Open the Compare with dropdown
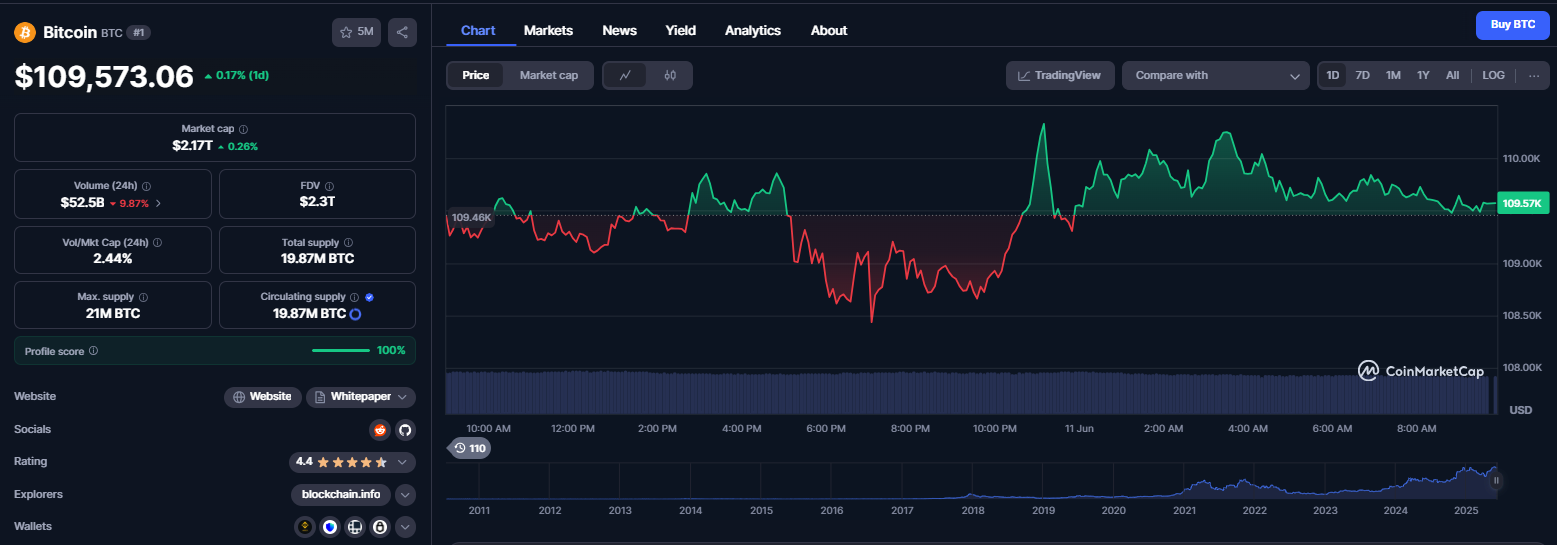 (1216, 75)
